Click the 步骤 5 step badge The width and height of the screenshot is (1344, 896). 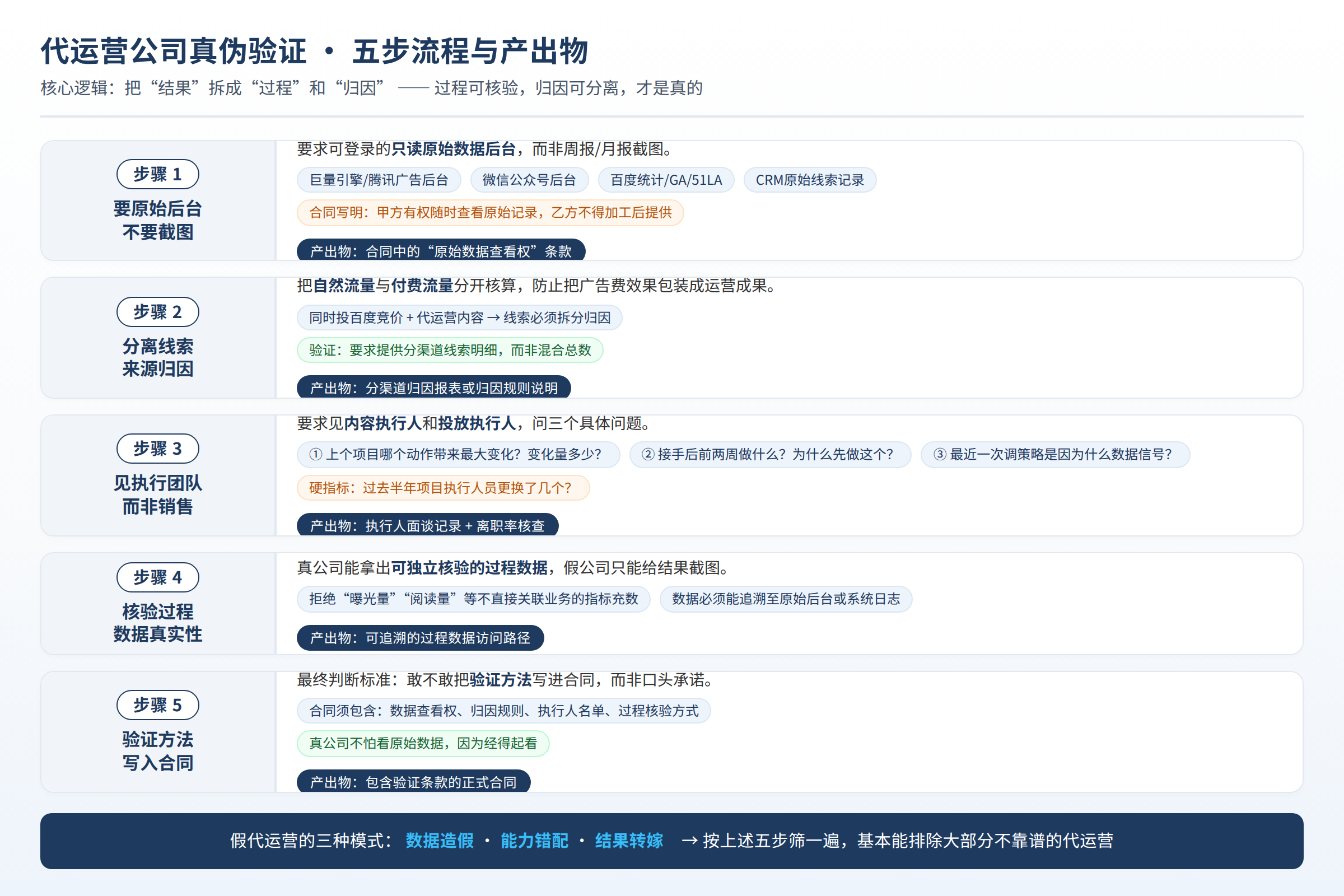click(158, 705)
